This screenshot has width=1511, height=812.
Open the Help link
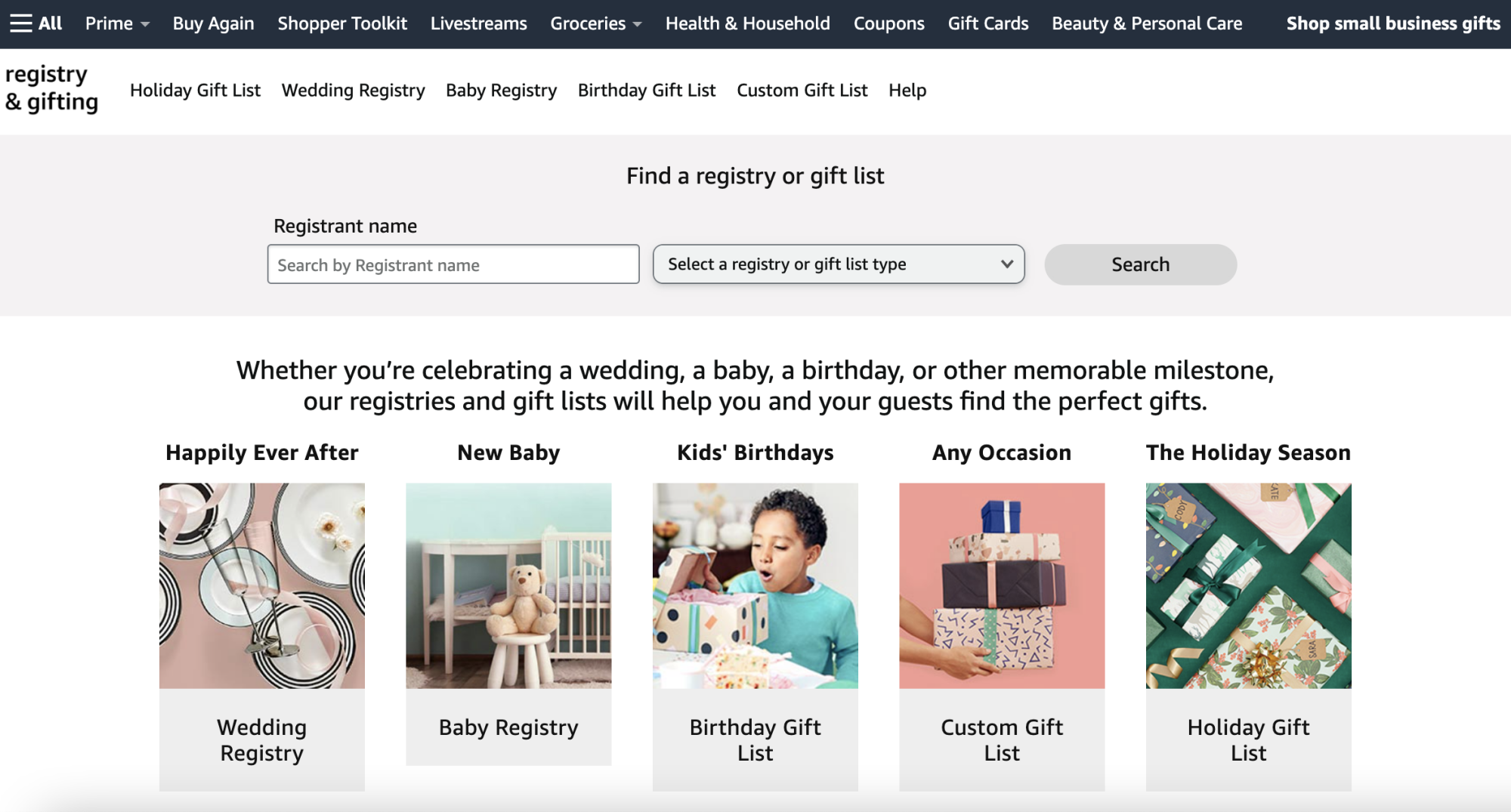907,91
